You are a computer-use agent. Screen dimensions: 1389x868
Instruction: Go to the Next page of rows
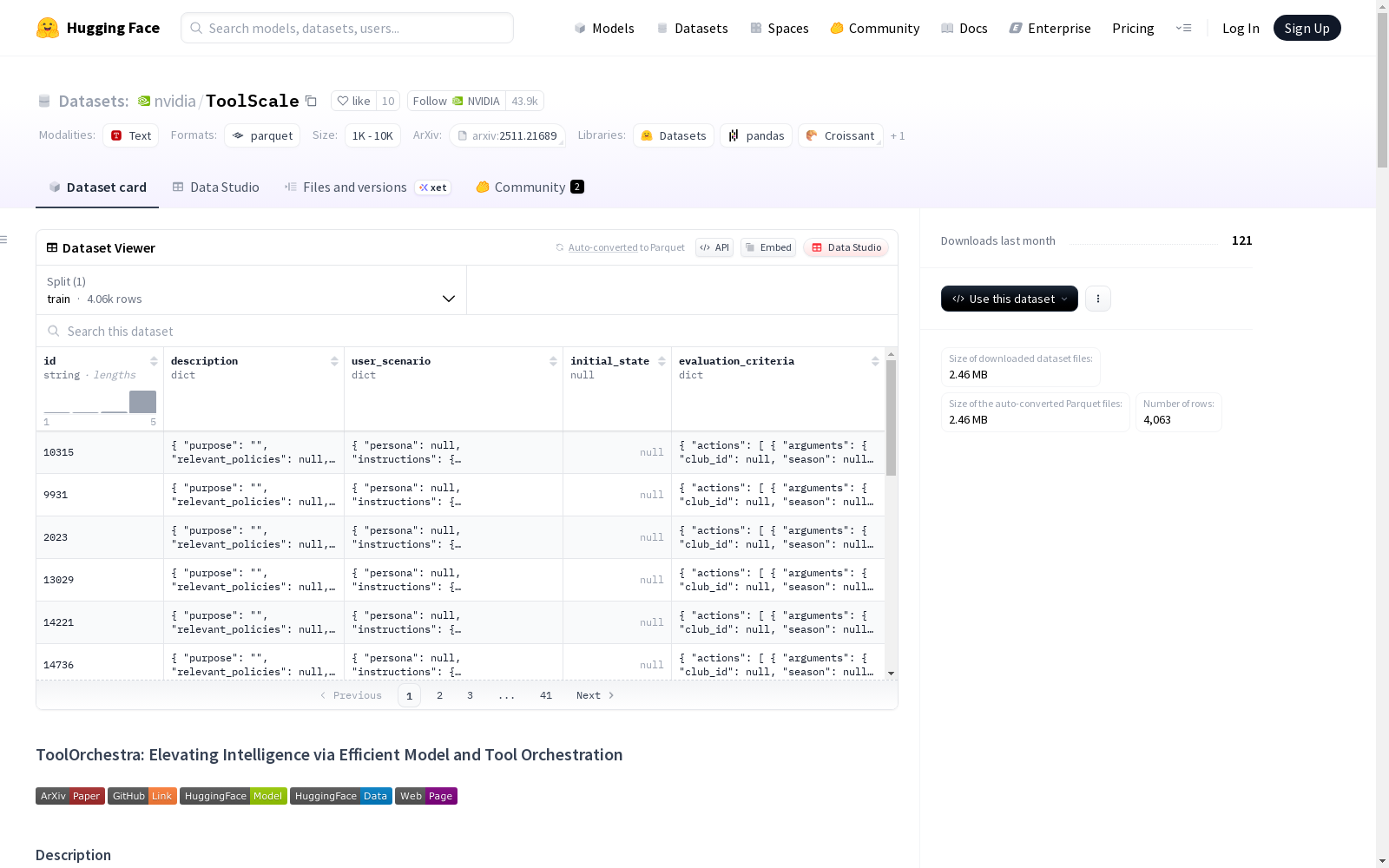pos(596,695)
